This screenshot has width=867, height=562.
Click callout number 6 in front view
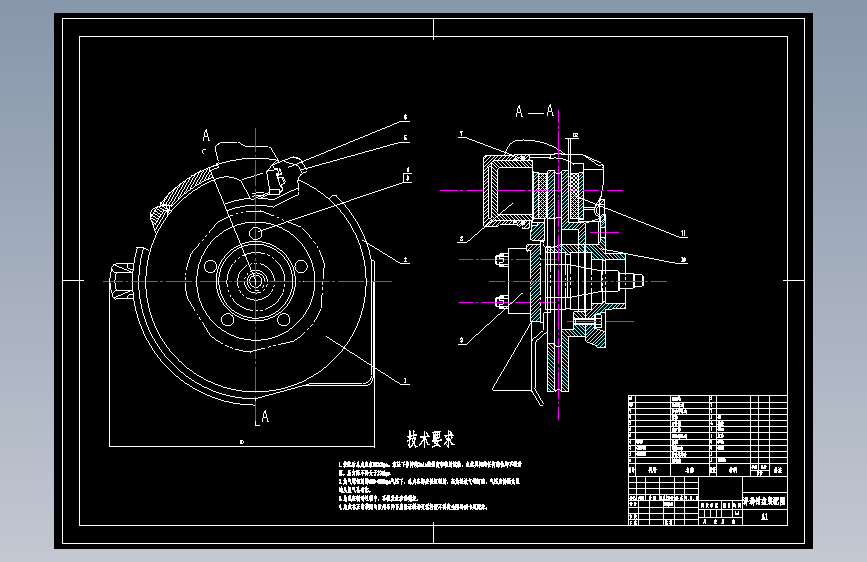(405, 117)
